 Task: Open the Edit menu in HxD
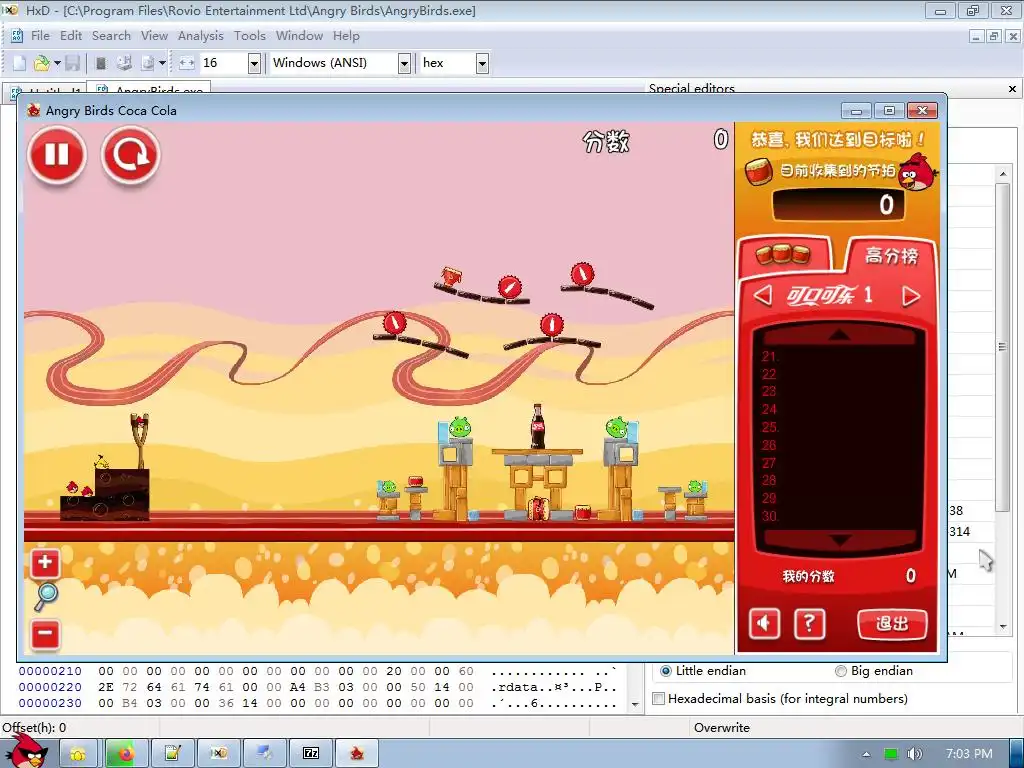[x=71, y=36]
